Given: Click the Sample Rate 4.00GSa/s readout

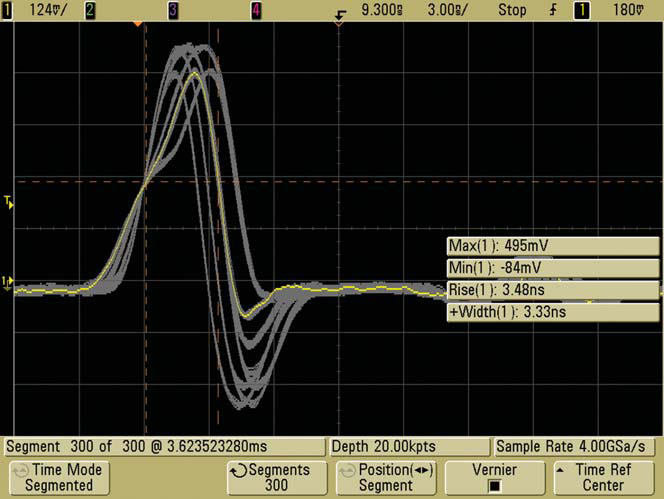Looking at the screenshot, I should (x=576, y=445).
